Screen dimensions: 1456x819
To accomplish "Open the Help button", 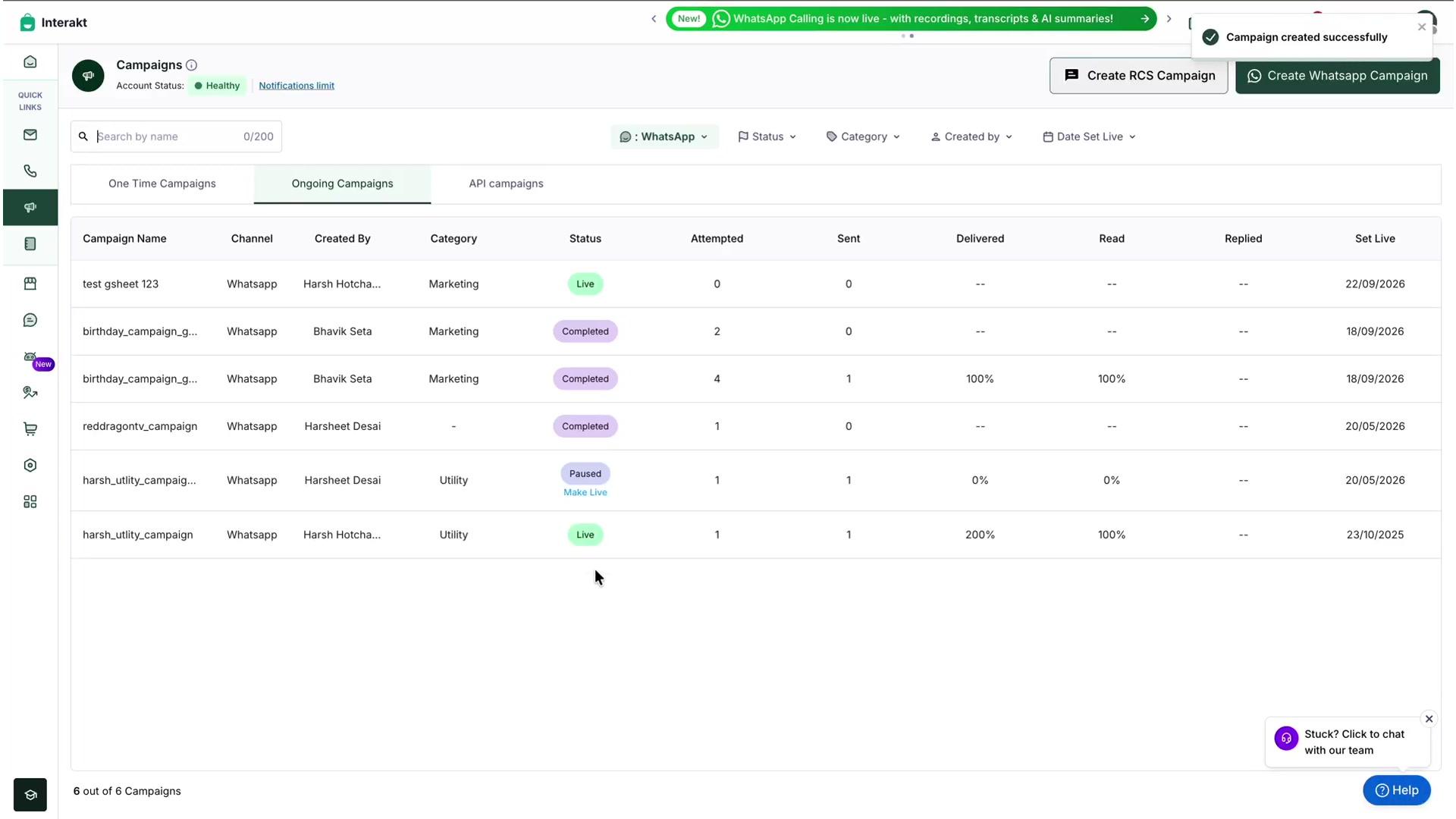I will click(x=1396, y=790).
